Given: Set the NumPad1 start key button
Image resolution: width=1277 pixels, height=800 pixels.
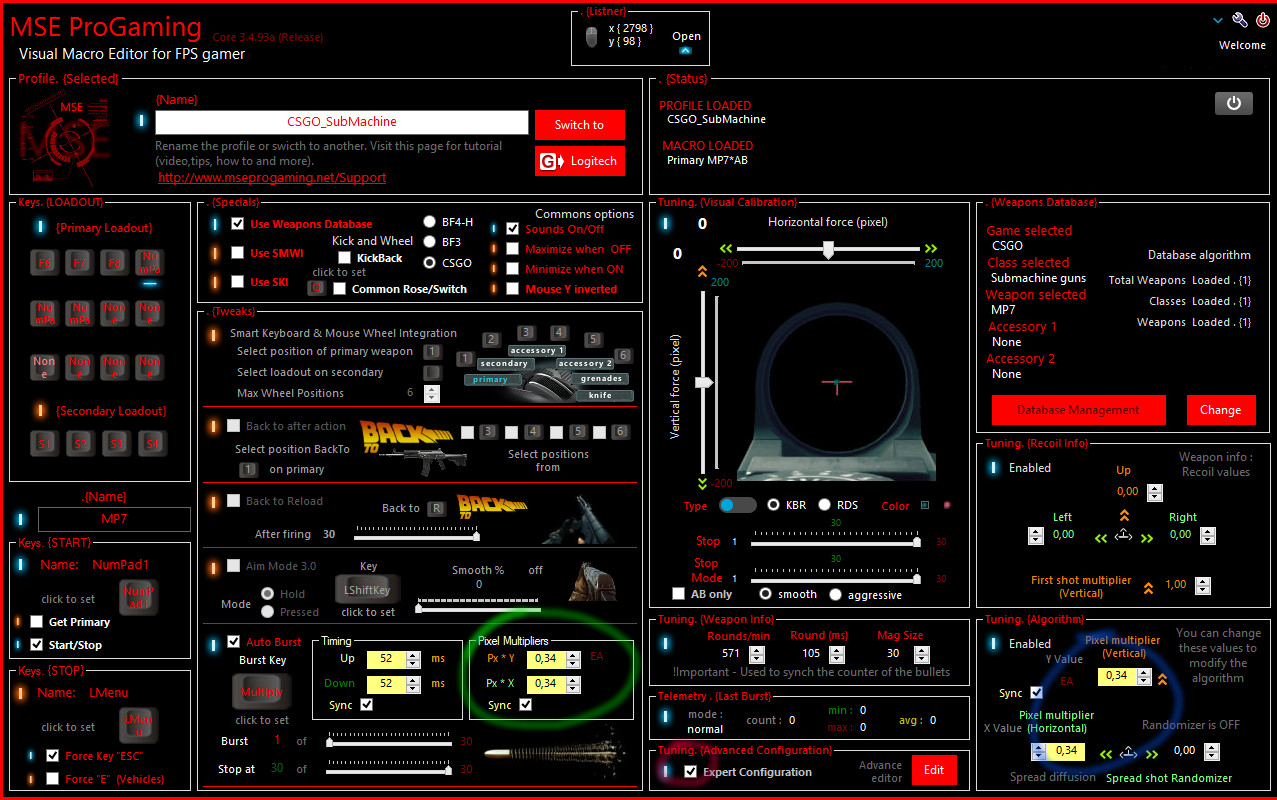Looking at the screenshot, I should [138, 598].
